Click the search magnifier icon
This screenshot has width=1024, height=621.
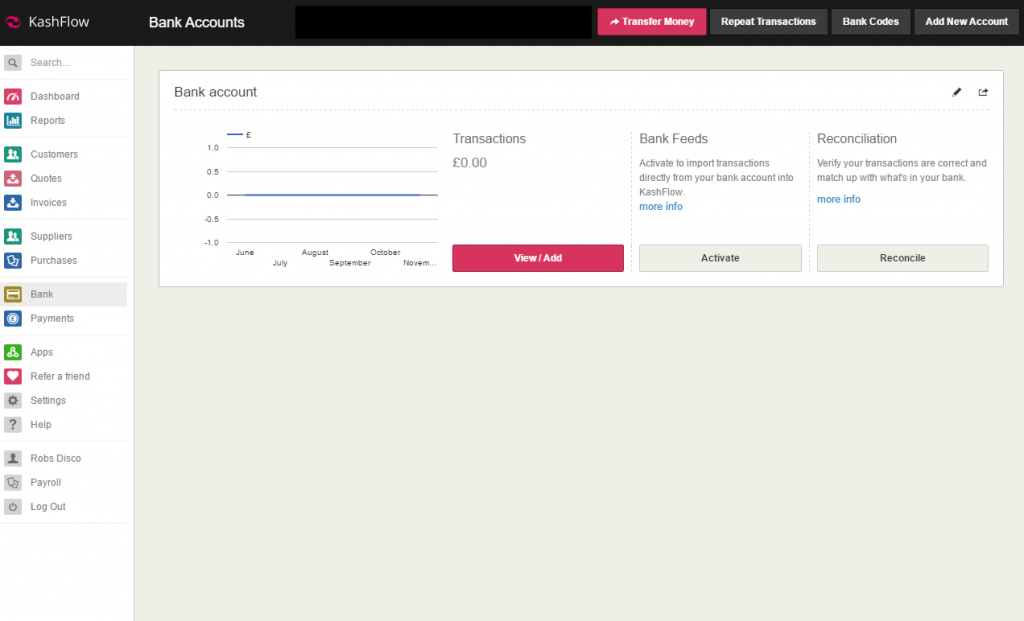(12, 63)
